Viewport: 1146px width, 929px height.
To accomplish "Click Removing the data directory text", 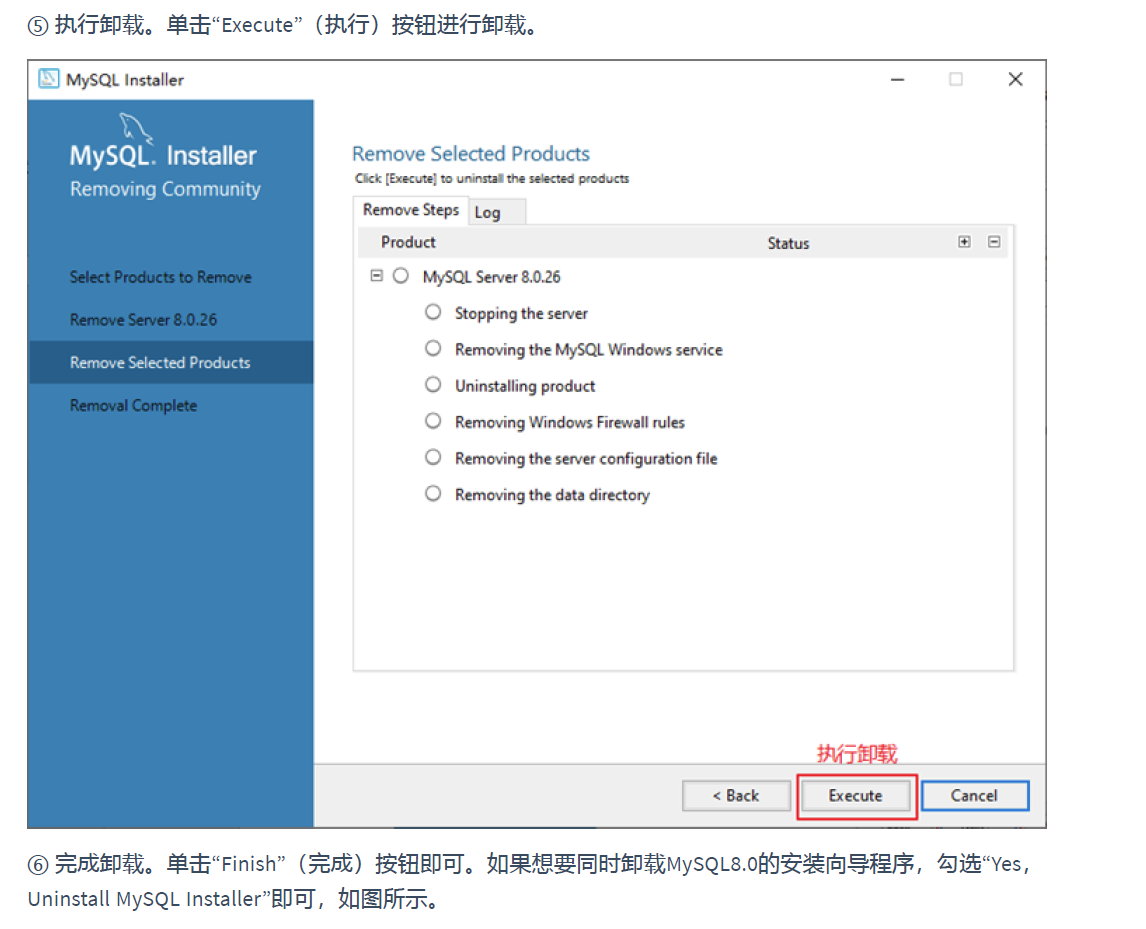I will coord(552,495).
